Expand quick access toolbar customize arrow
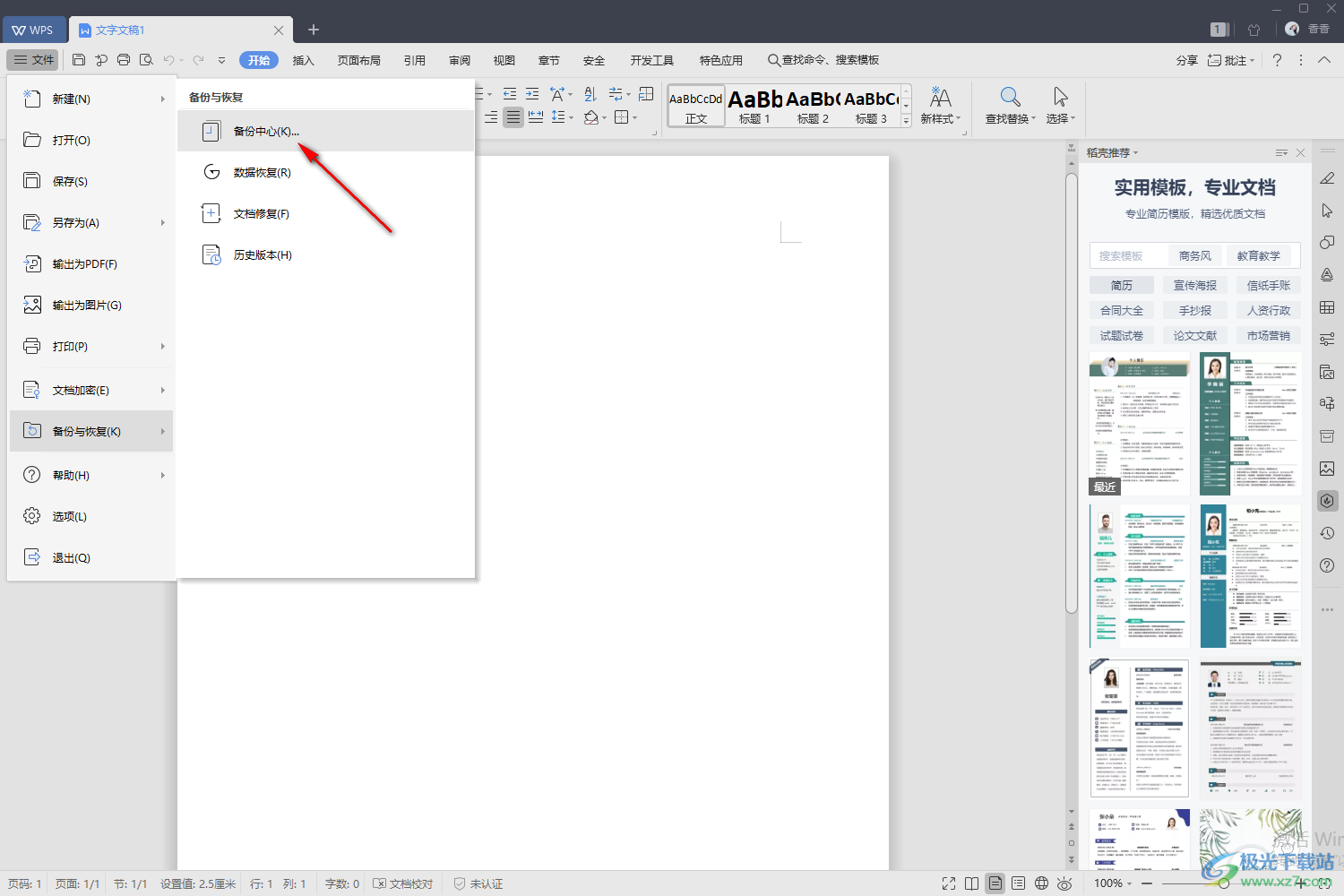The image size is (1344, 896). point(221,60)
